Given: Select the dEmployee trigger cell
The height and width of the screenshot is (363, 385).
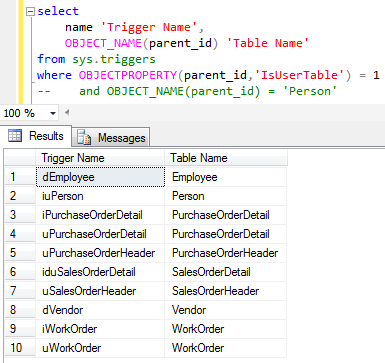Looking at the screenshot, I should coord(100,177).
